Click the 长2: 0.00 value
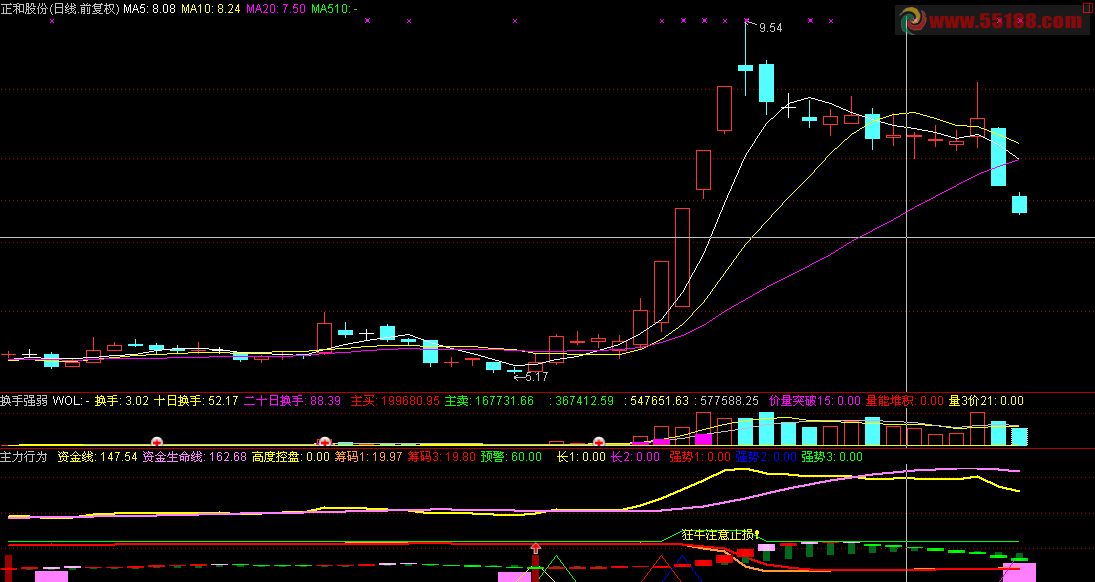 pos(635,457)
